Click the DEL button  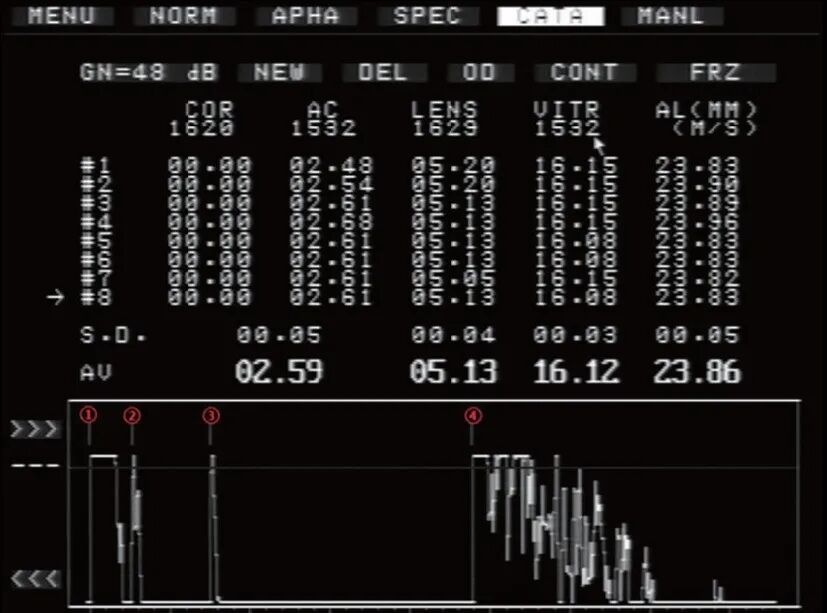pos(383,72)
